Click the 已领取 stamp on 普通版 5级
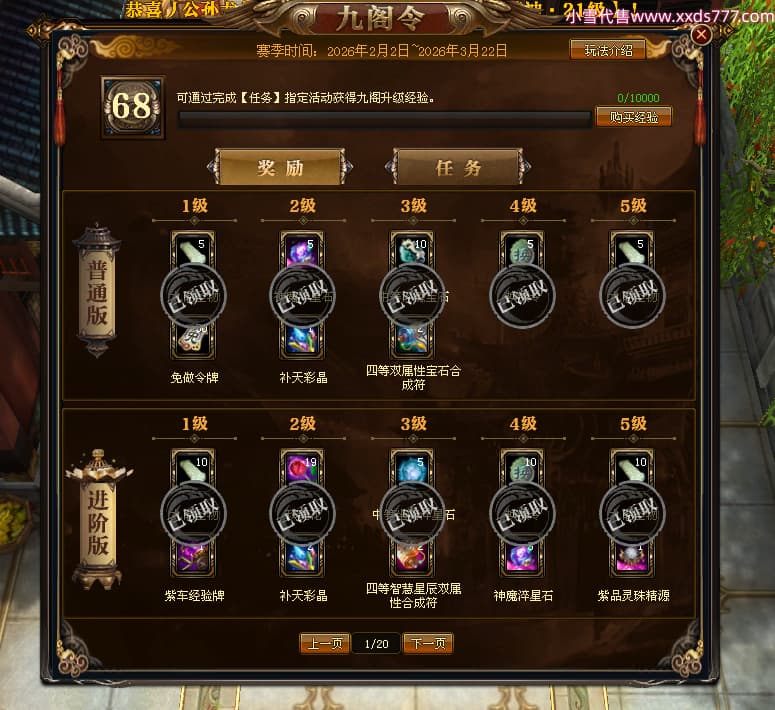This screenshot has width=775, height=710. 632,296
